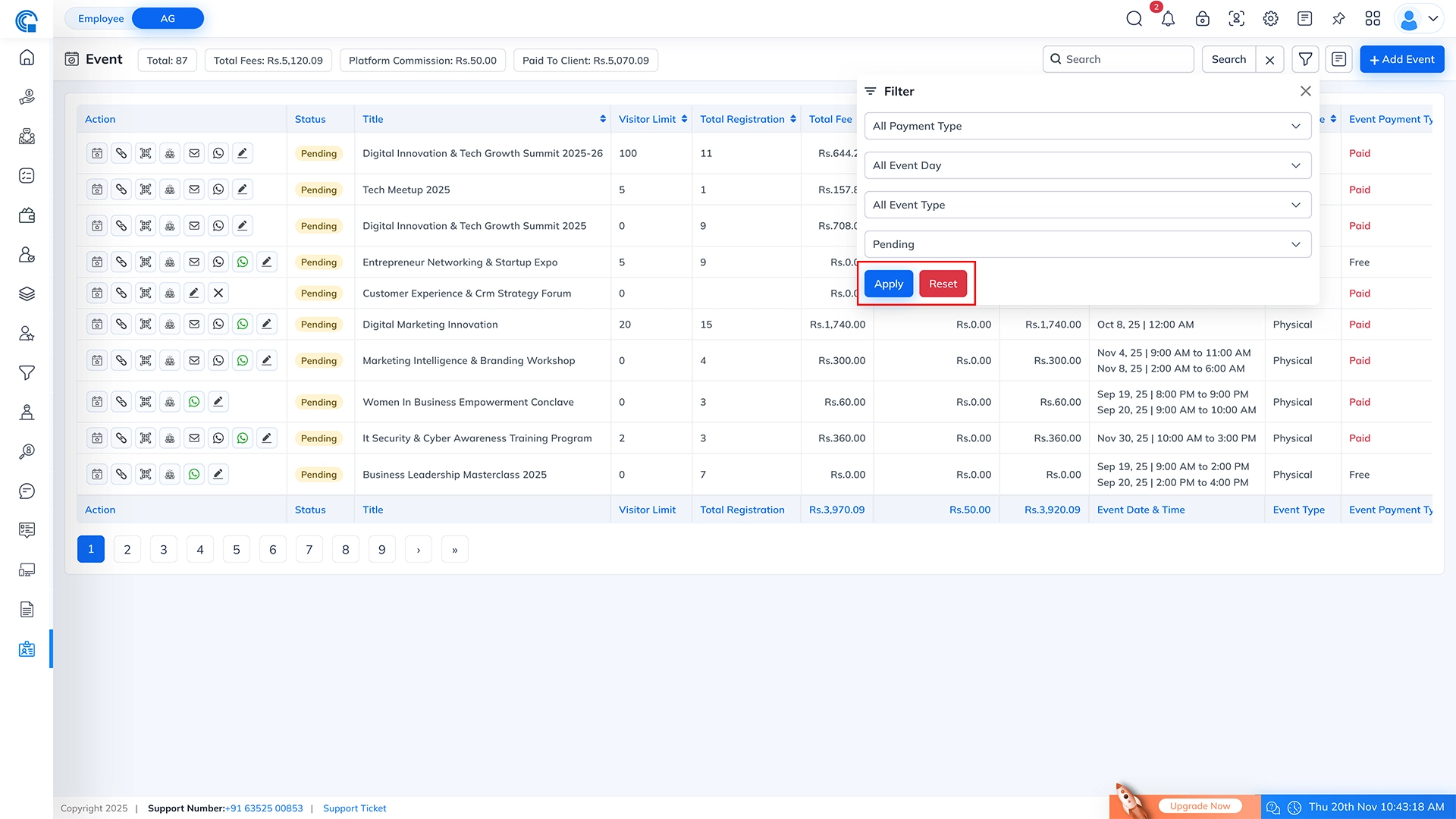Edit the Women In Business Empowerment Conclave event

click(218, 401)
